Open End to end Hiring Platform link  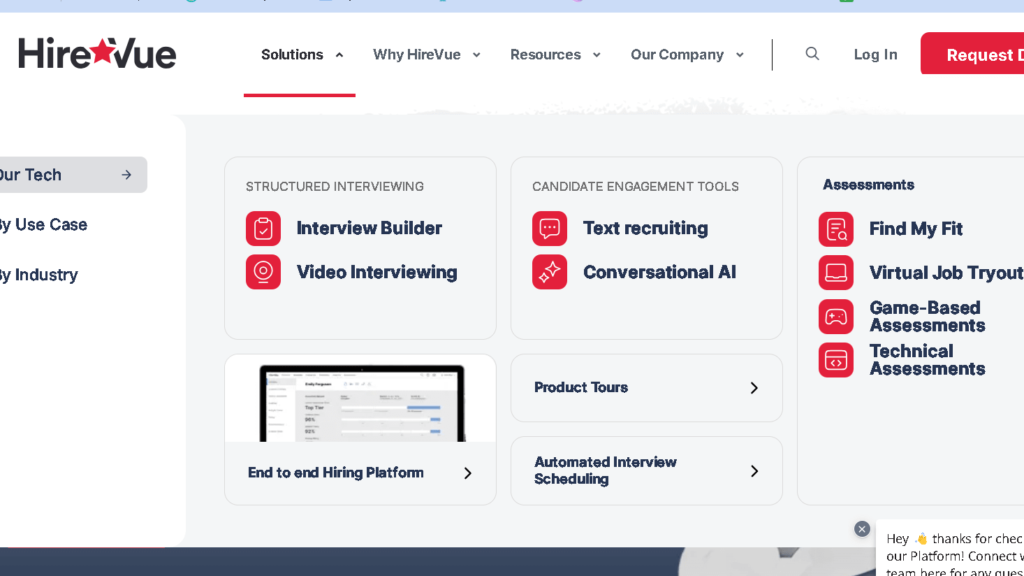336,472
